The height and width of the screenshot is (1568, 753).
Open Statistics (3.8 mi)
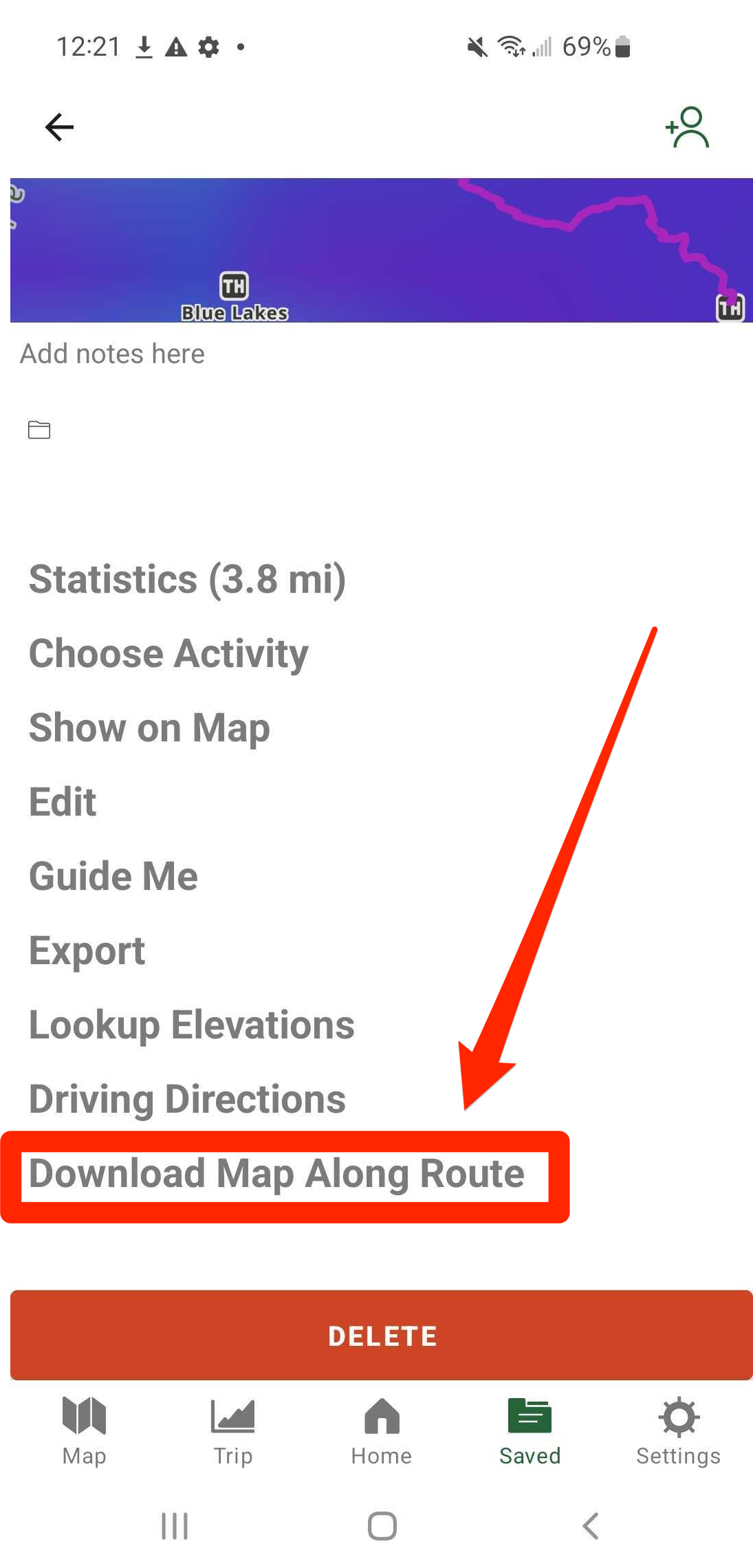click(188, 579)
